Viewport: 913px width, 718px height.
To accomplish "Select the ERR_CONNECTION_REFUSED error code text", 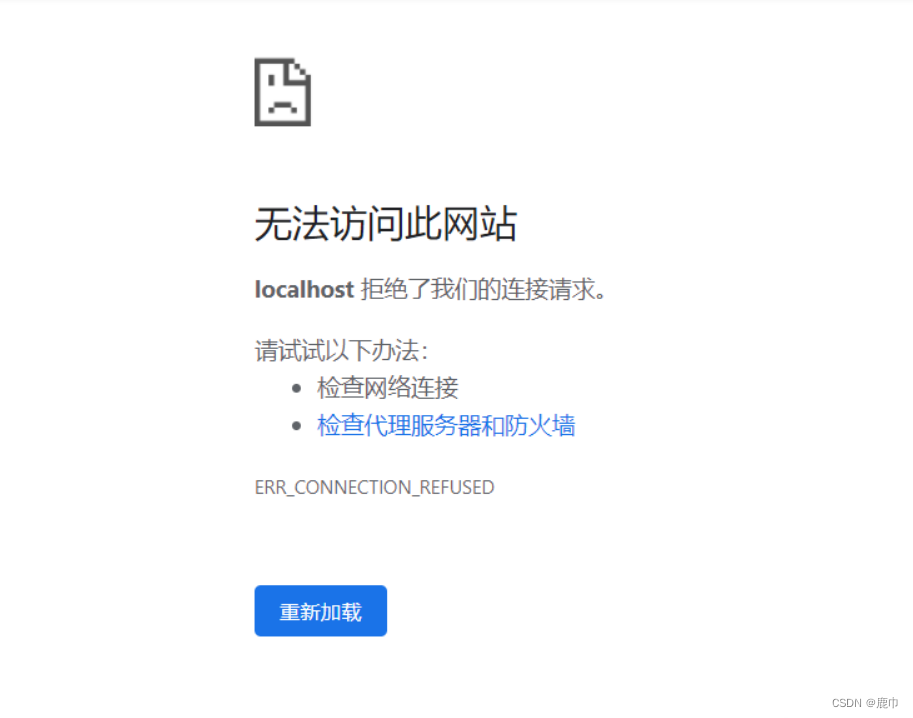I will (374, 487).
